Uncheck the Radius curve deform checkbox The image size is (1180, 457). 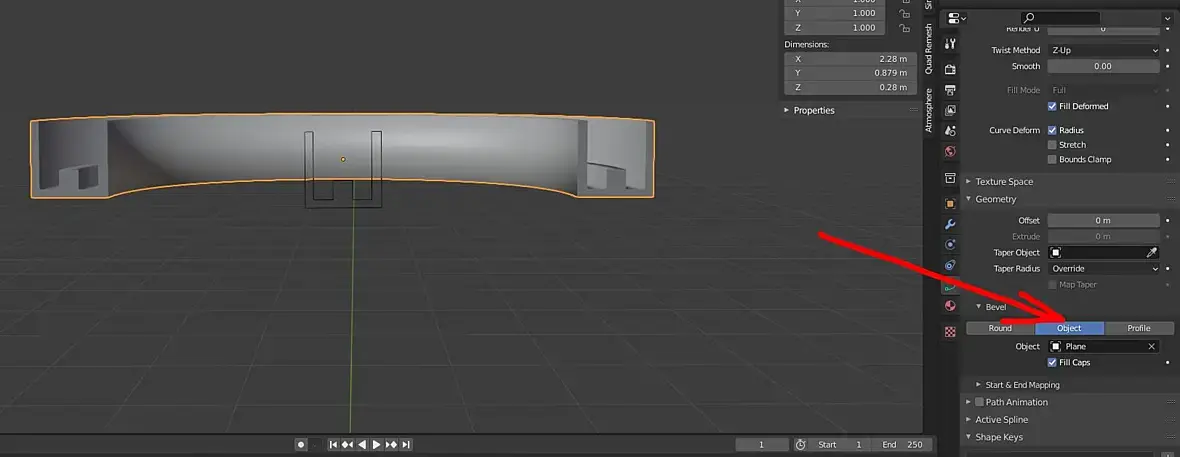pos(1052,130)
